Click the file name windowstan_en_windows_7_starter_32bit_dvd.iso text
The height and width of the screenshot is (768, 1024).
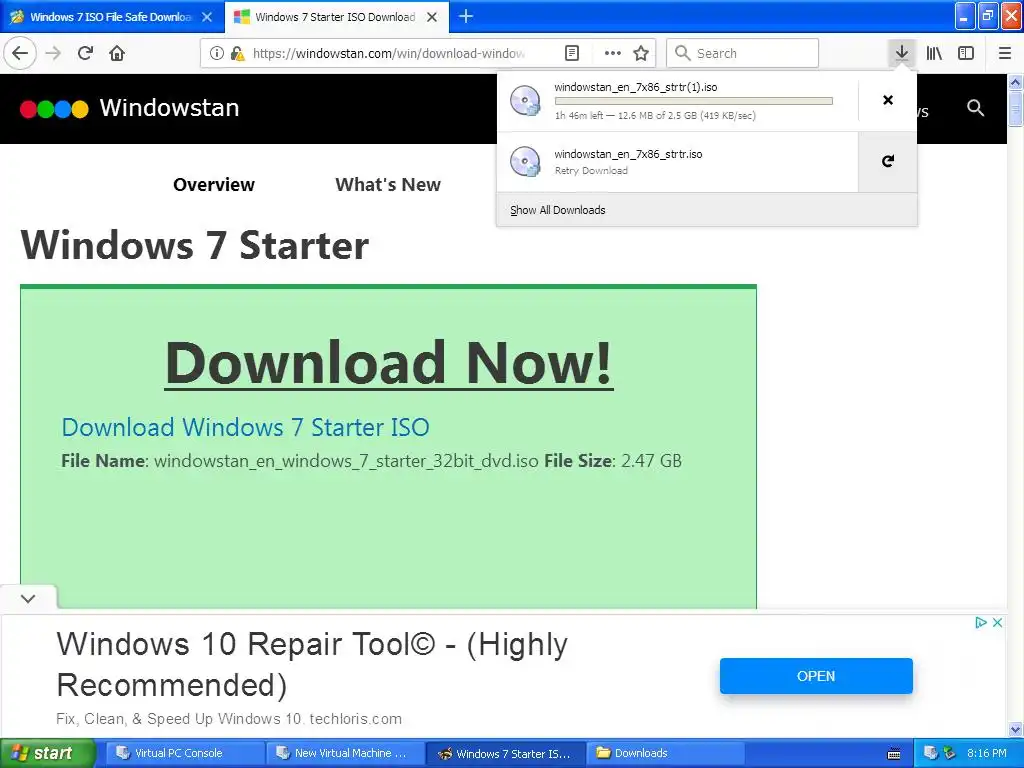click(346, 461)
